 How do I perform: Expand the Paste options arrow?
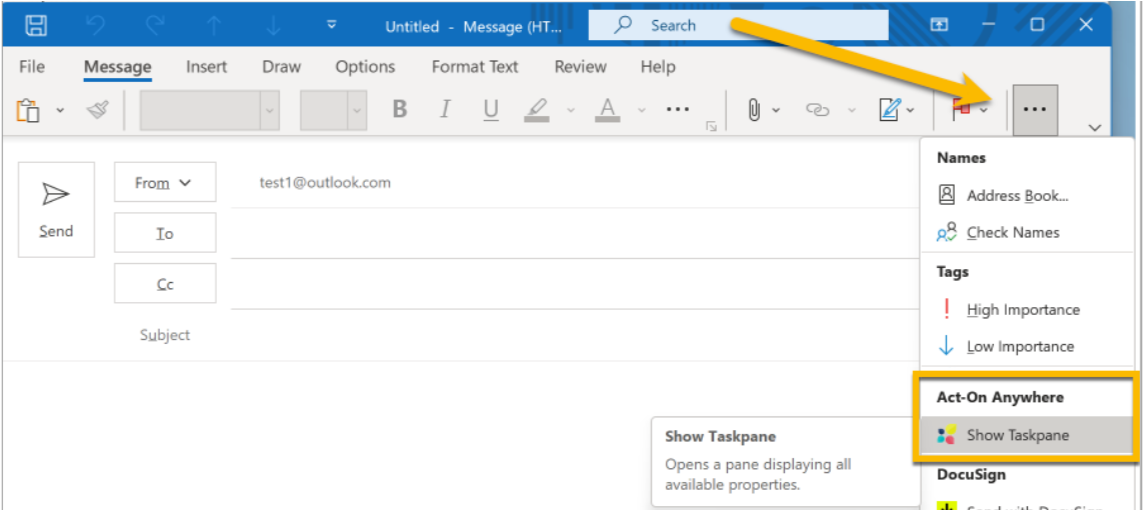[x=61, y=111]
